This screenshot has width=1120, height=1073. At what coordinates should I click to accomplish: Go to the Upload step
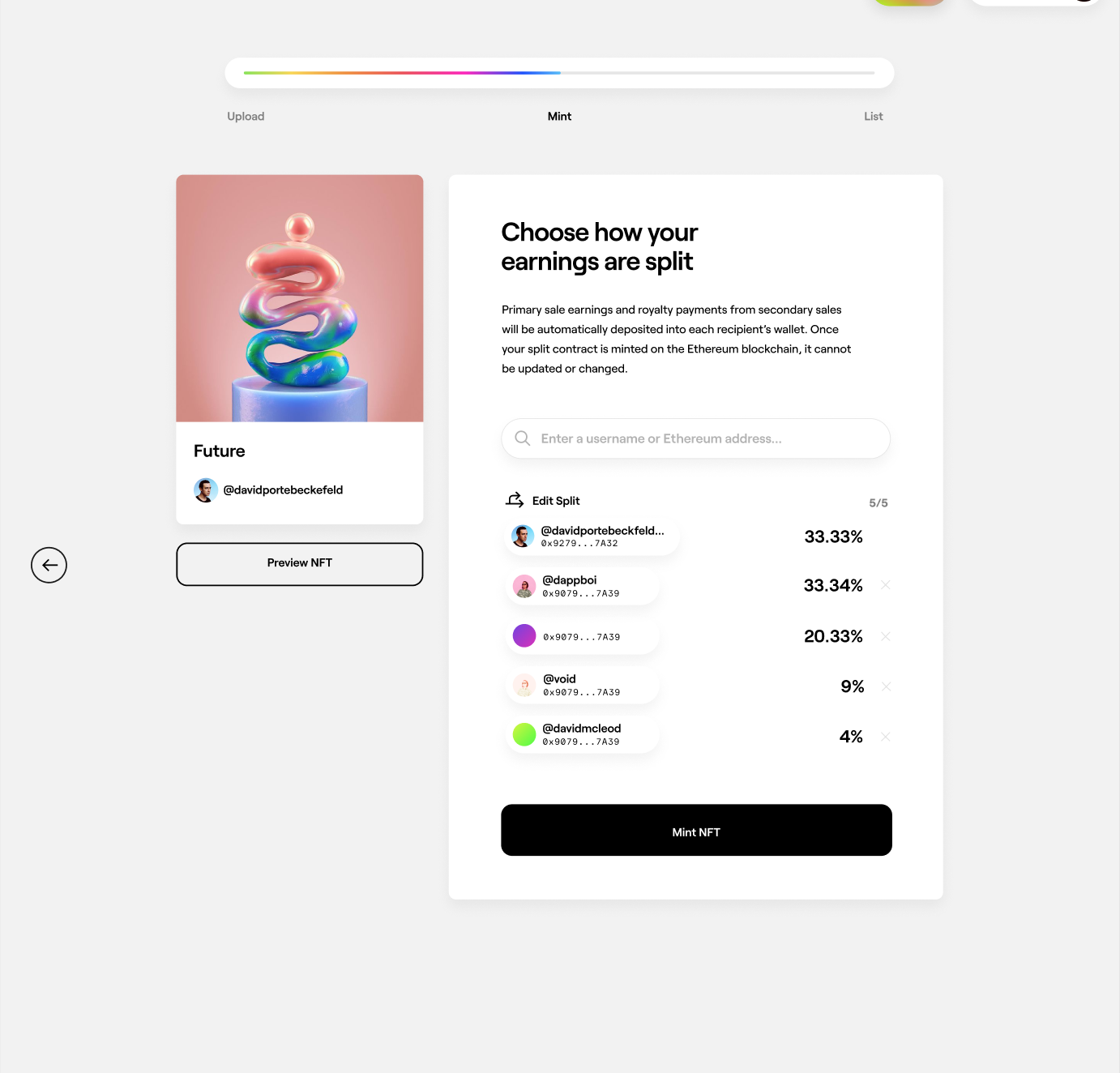coord(246,117)
